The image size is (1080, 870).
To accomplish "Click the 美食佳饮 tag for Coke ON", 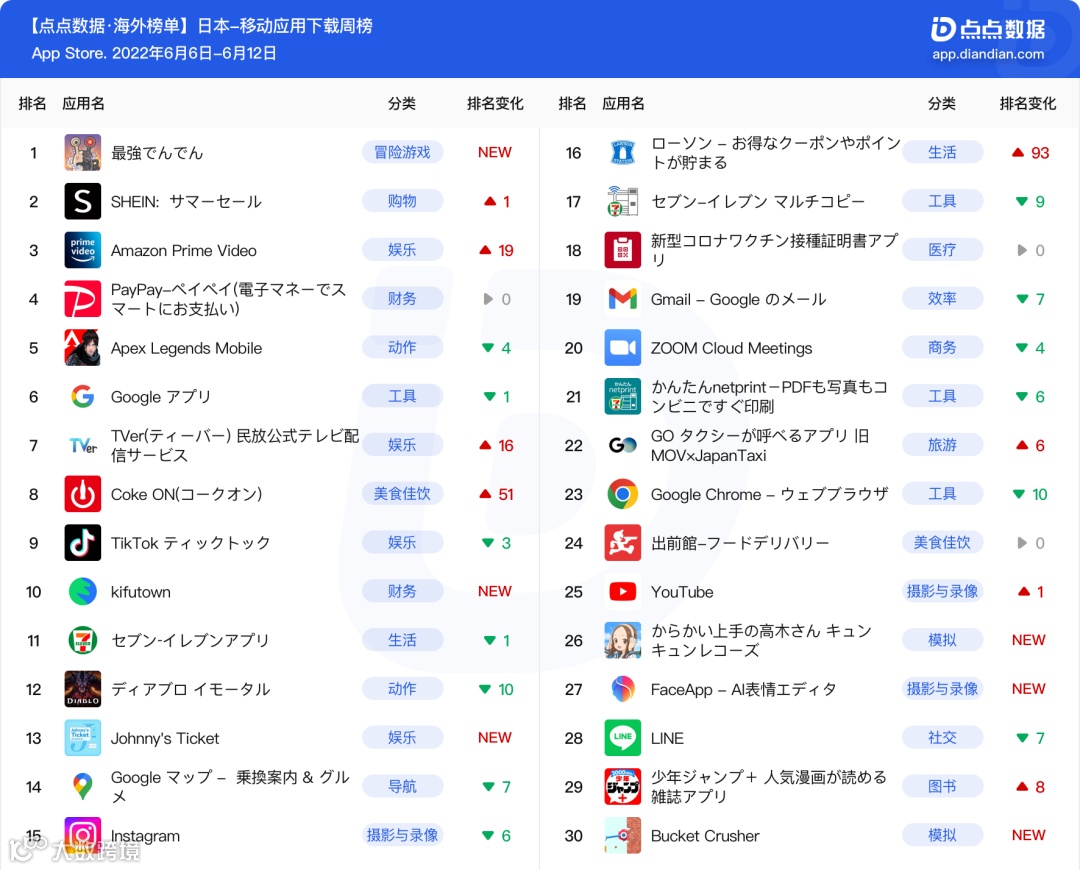I will coord(402,494).
